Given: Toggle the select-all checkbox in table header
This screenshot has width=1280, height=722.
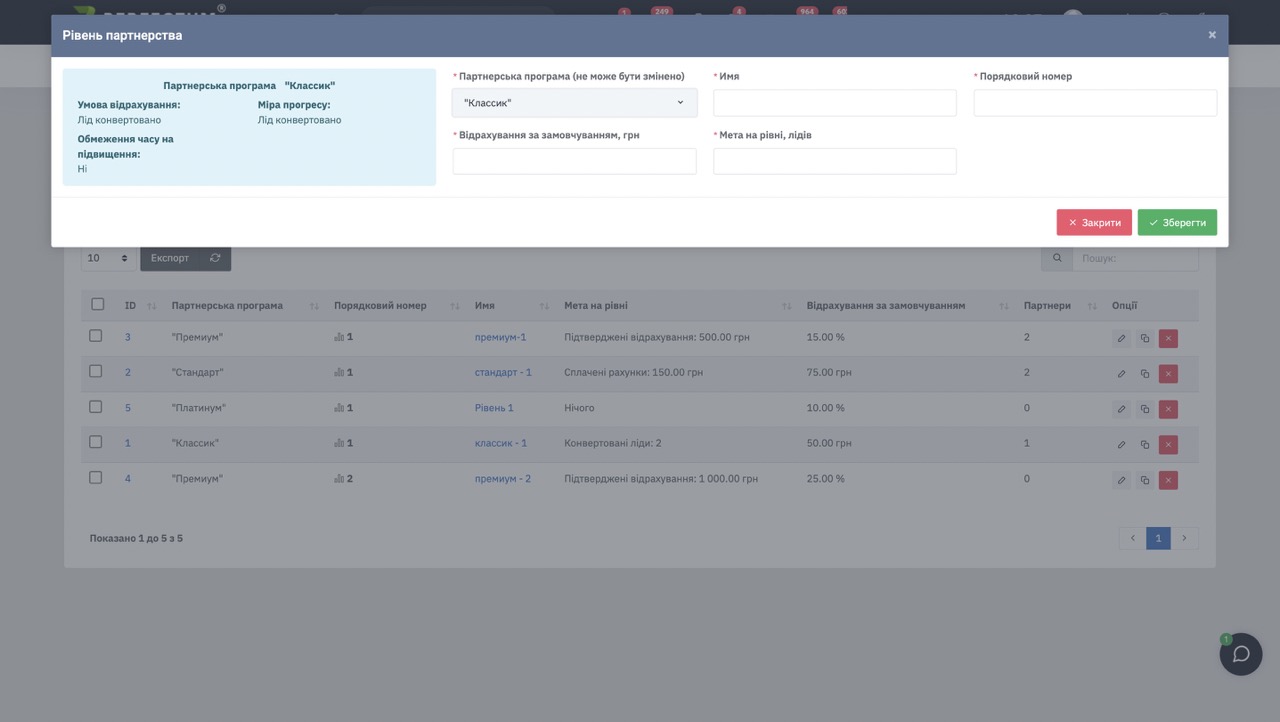Looking at the screenshot, I should click(x=97, y=305).
